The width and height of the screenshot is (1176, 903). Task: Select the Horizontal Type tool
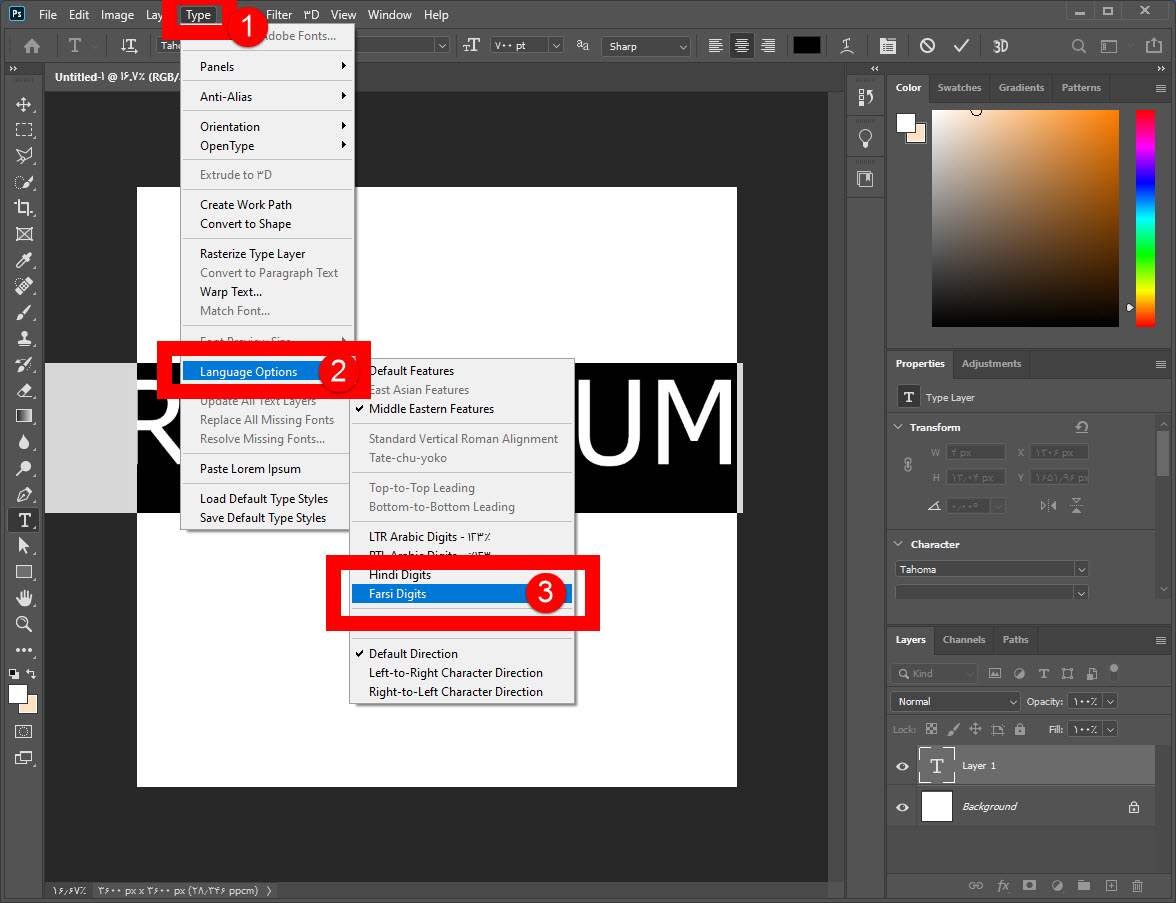24,520
